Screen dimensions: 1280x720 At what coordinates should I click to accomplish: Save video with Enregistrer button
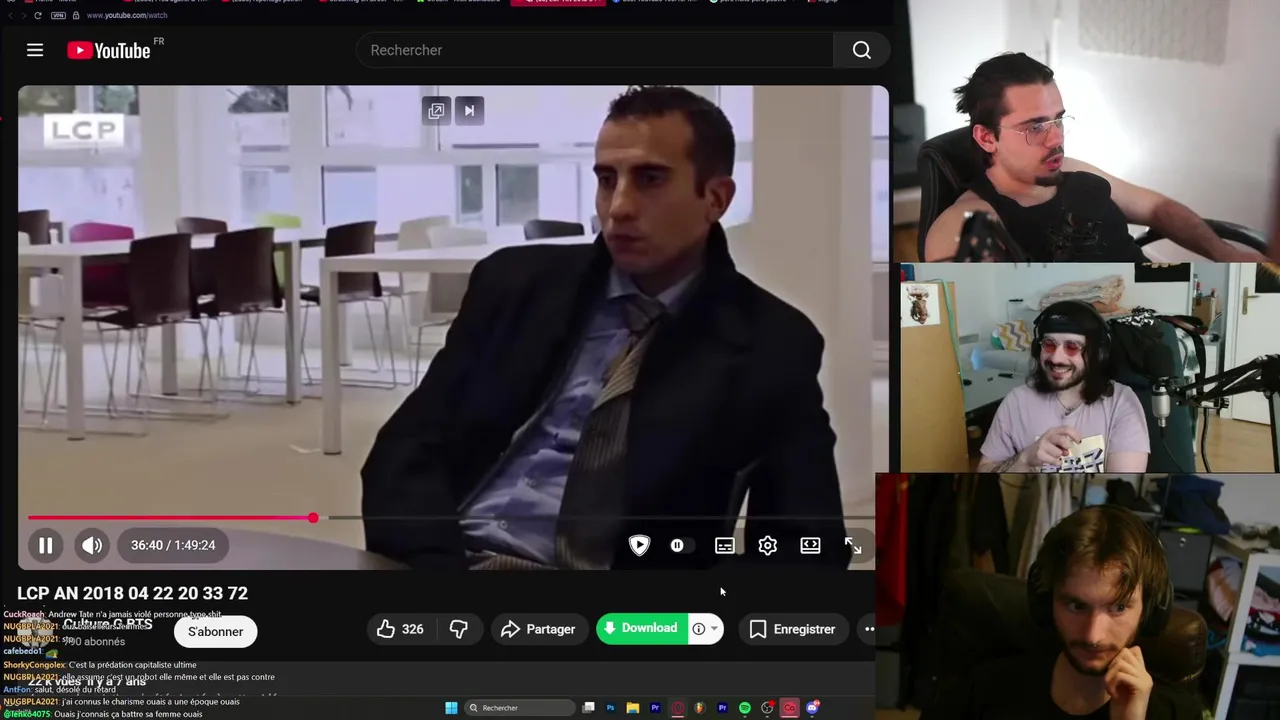click(792, 629)
